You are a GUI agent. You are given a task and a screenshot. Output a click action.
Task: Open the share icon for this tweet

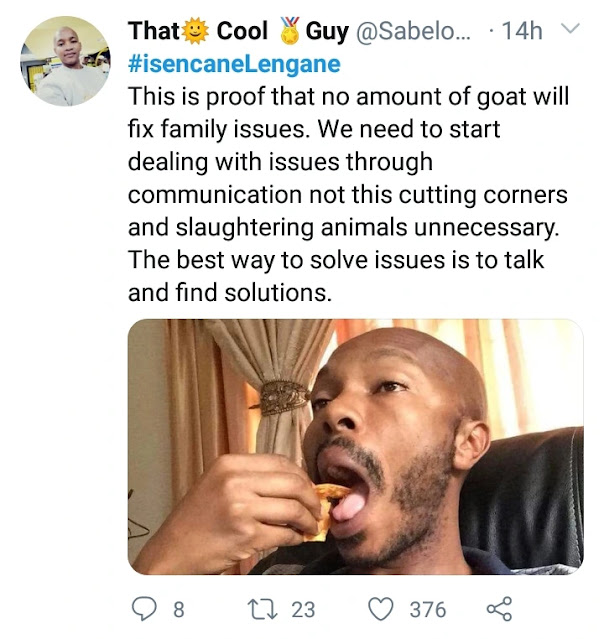(499, 609)
